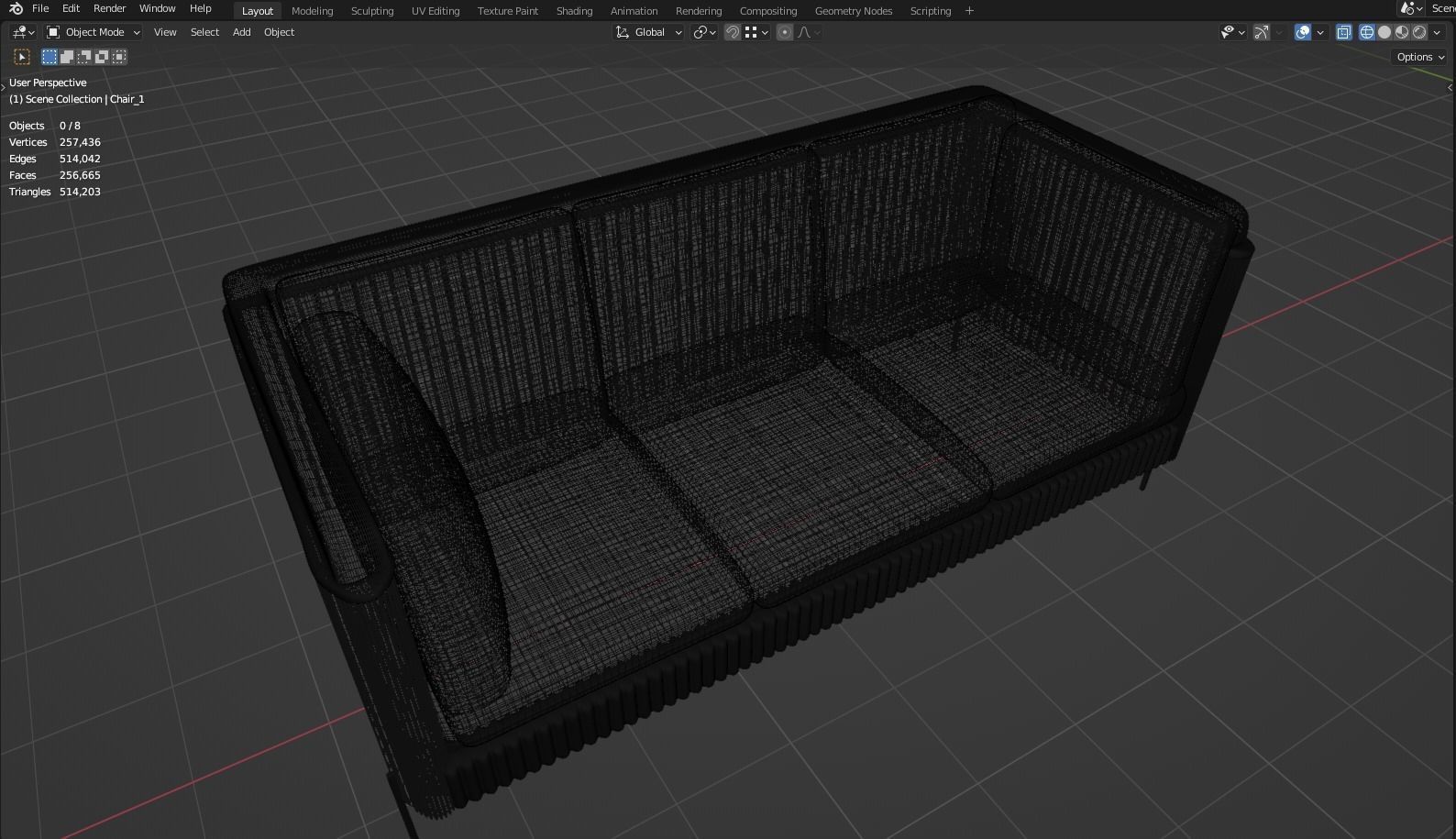Switch to the Texture Paint workspace tab

(x=507, y=11)
